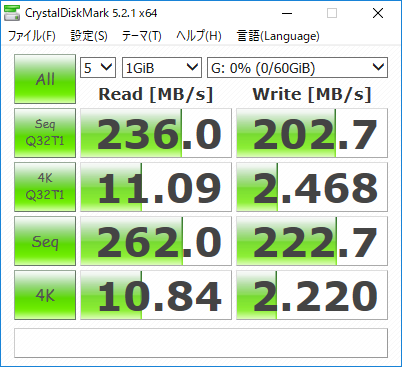
Task: Close the CrystalDiskMark window
Action: (x=378, y=13)
